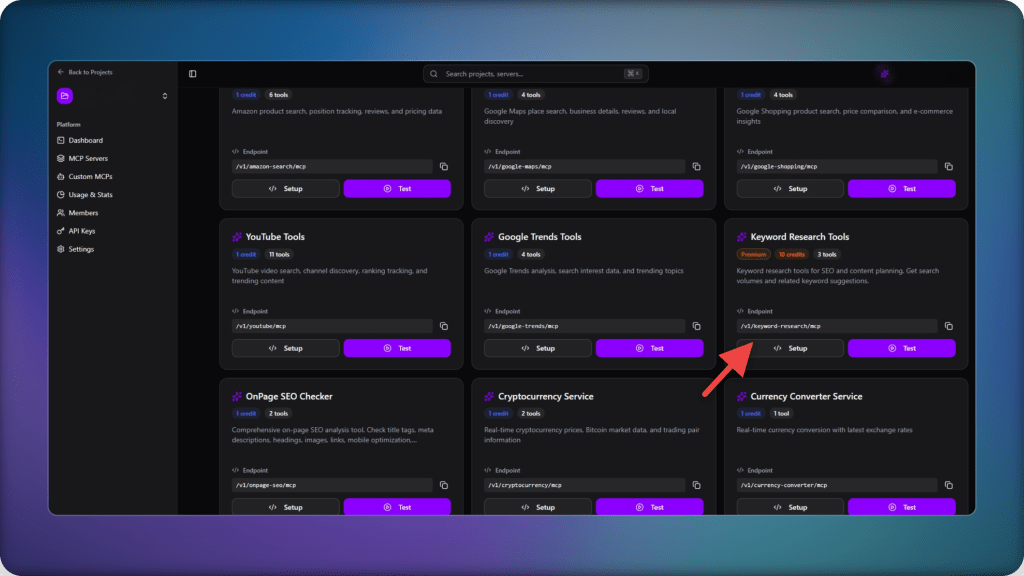Click Test for Currency Converter Service
Image resolution: width=1024 pixels, height=576 pixels.
click(x=902, y=507)
